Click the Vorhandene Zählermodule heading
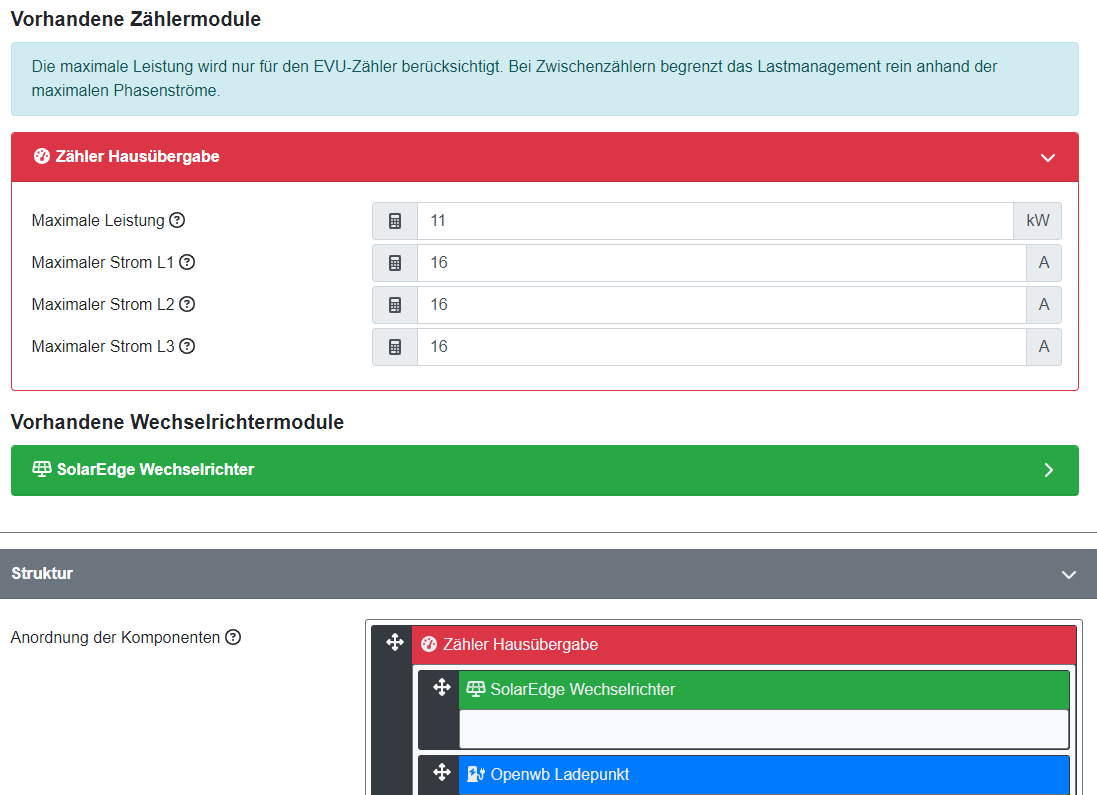Viewport: 1097px width, 795px height. [136, 19]
